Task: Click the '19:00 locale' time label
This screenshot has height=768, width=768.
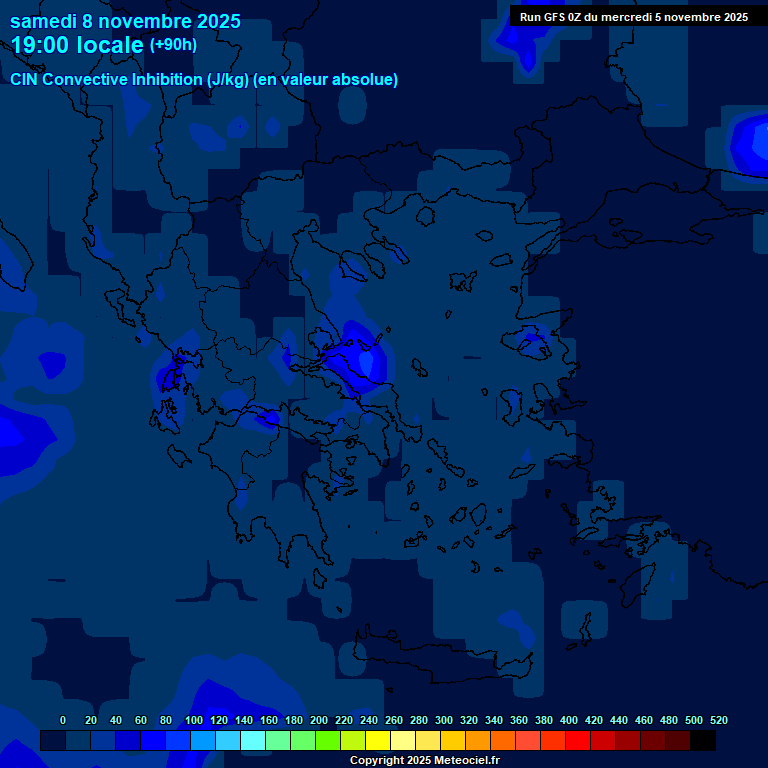Action: [78, 45]
